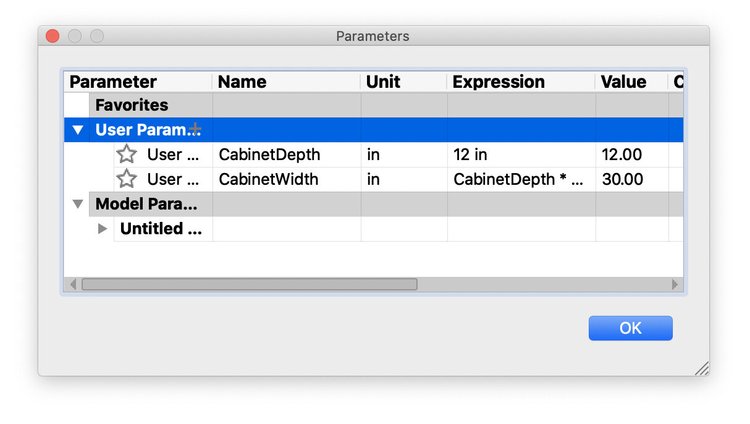Expand the Untitled model entry
This screenshot has width=750, height=424.
point(102,228)
